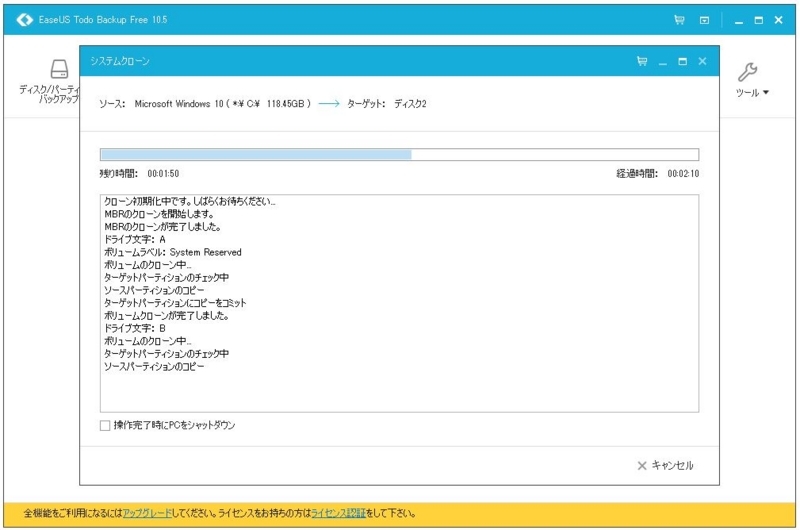
Task: Enable shutdown PC when operation completes checkbox
Action: (105, 425)
